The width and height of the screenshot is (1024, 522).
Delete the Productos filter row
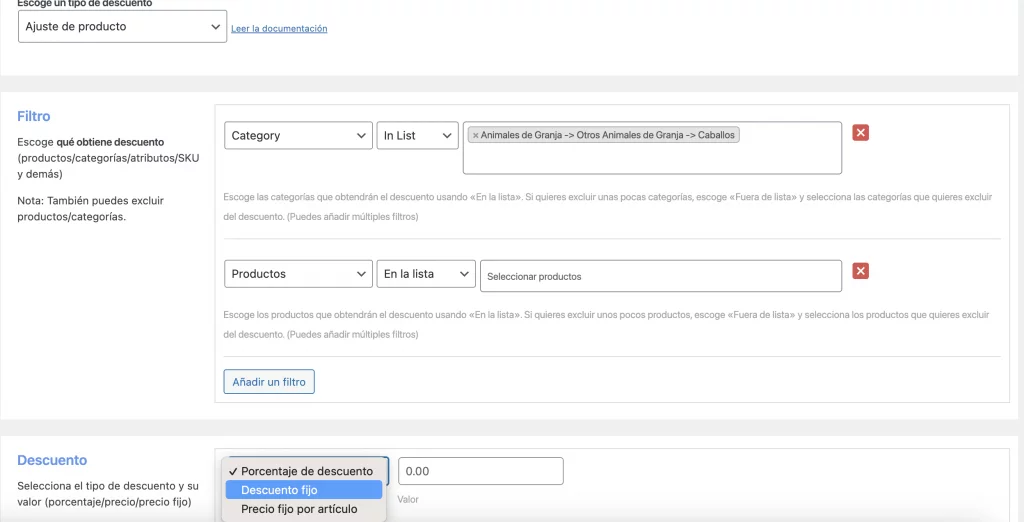point(860,271)
